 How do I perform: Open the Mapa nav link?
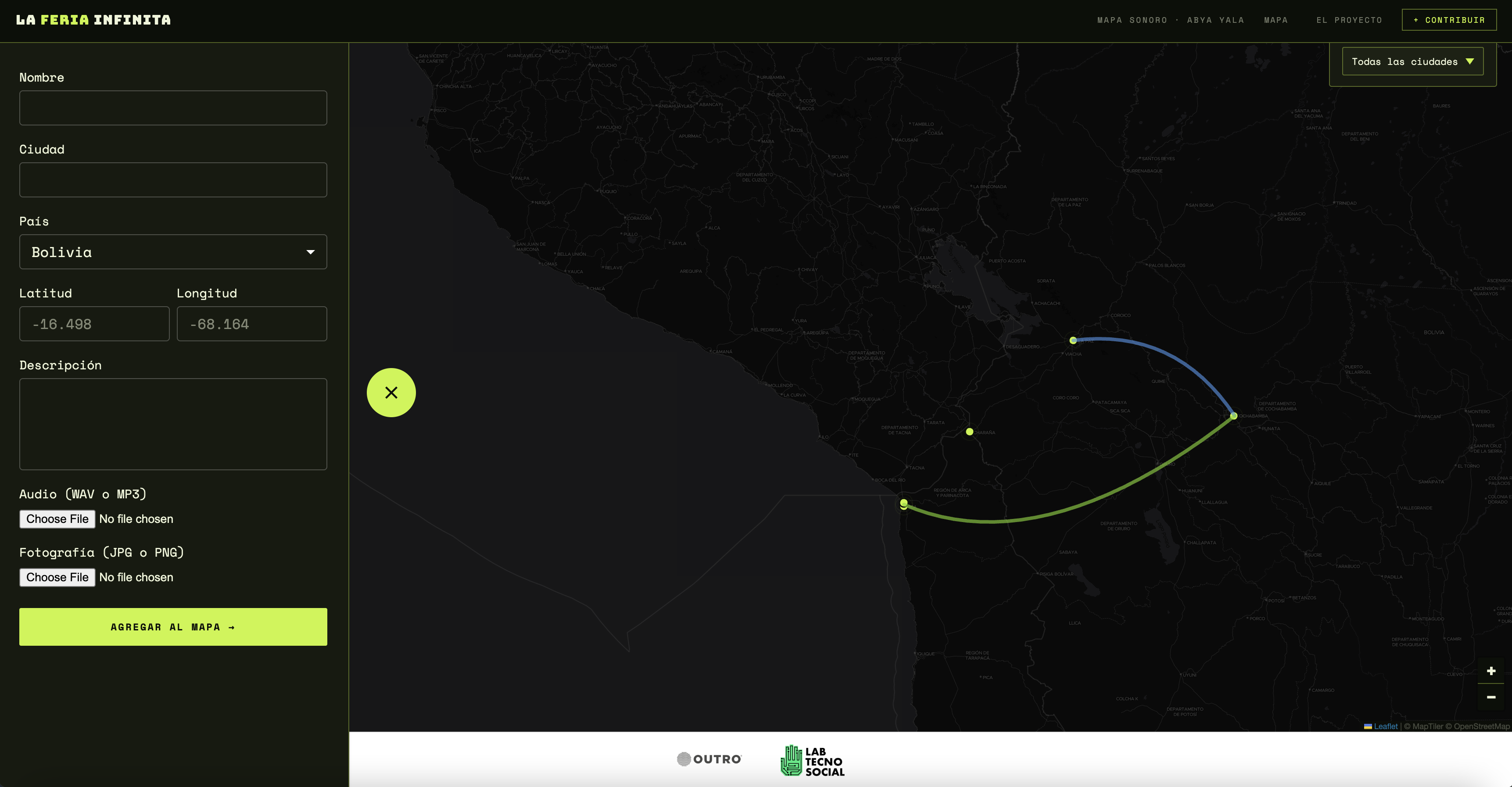pyautogui.click(x=1276, y=20)
